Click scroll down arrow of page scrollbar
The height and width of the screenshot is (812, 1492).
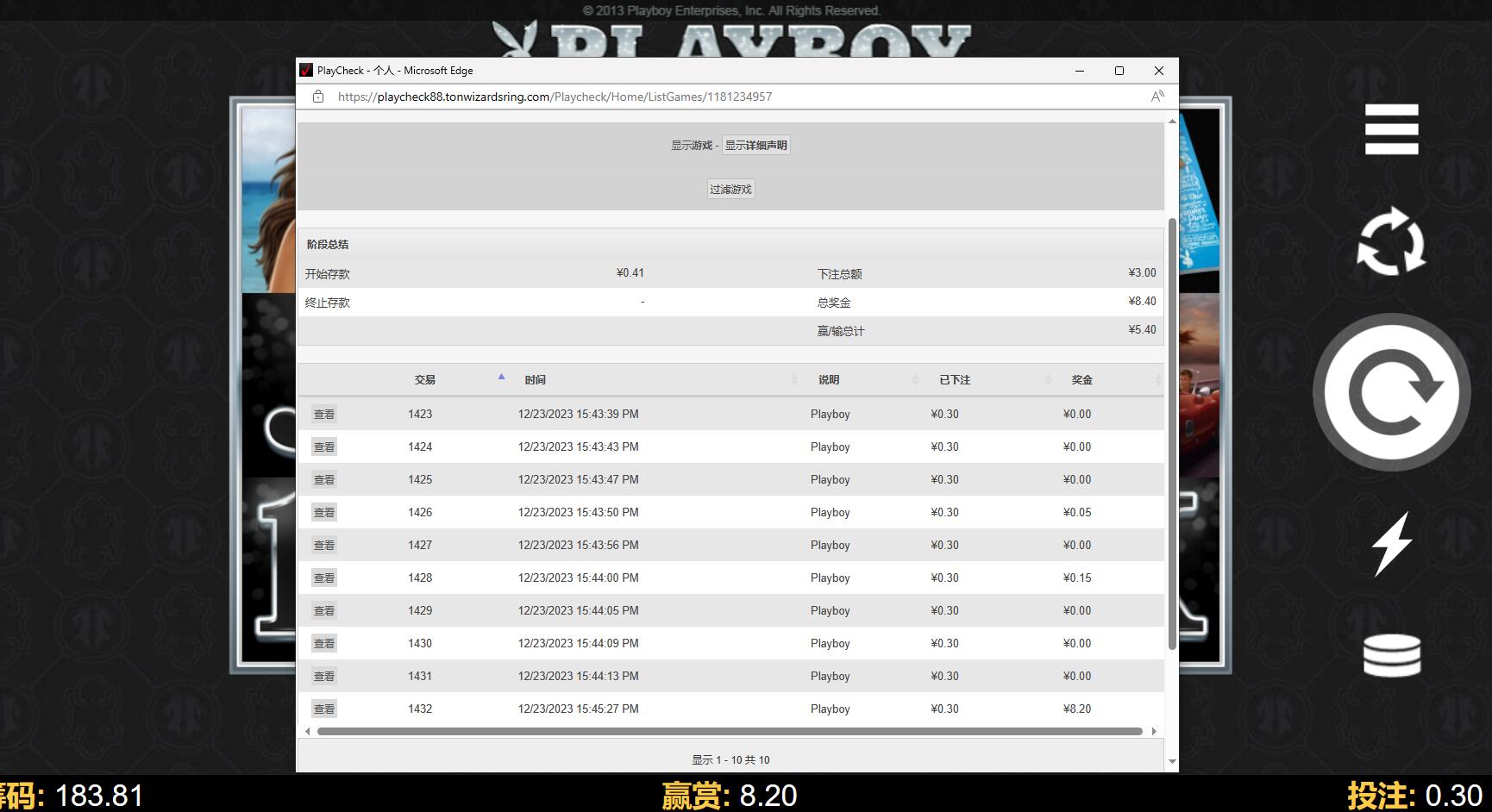(x=1172, y=761)
